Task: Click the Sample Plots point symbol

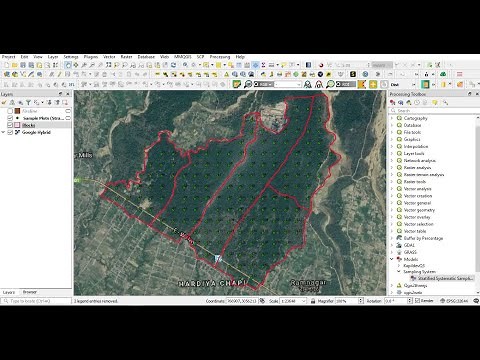Action: point(17,118)
